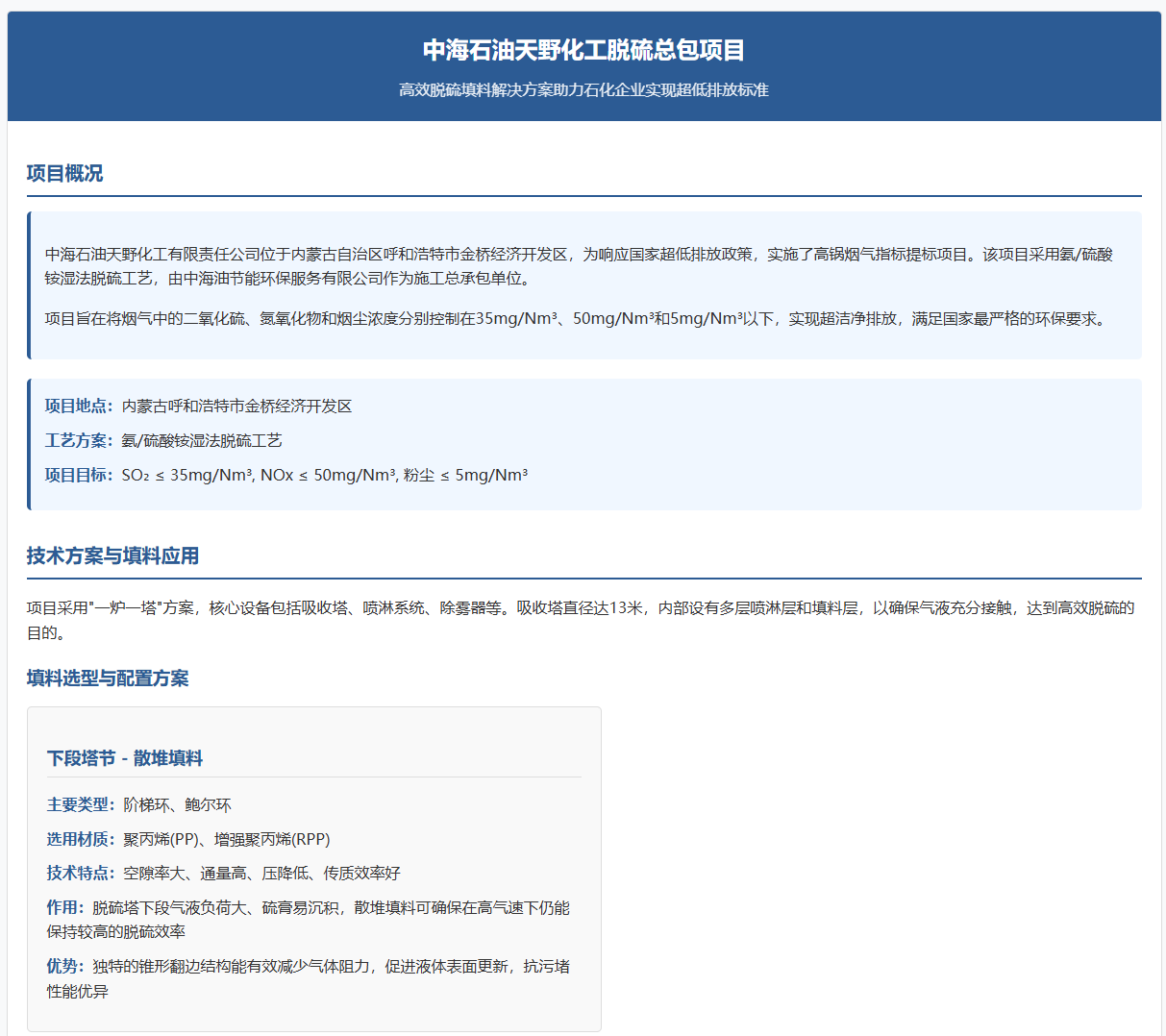Click the 项目概况 section heading
The width and height of the screenshot is (1166, 1036).
[x=64, y=173]
